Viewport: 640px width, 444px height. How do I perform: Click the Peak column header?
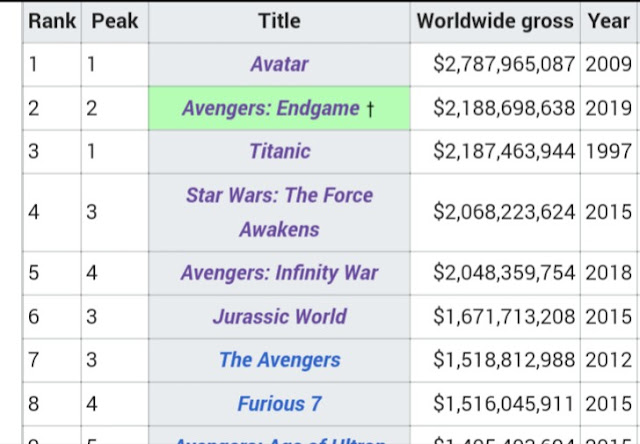pyautogui.click(x=115, y=21)
